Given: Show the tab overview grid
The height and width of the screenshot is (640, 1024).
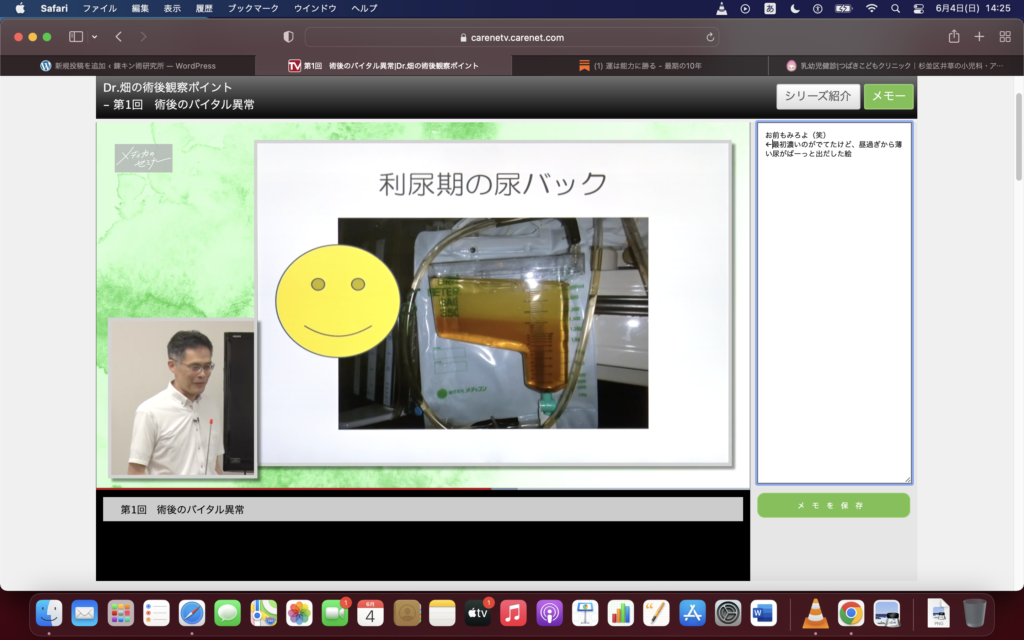Looking at the screenshot, I should point(1005,37).
